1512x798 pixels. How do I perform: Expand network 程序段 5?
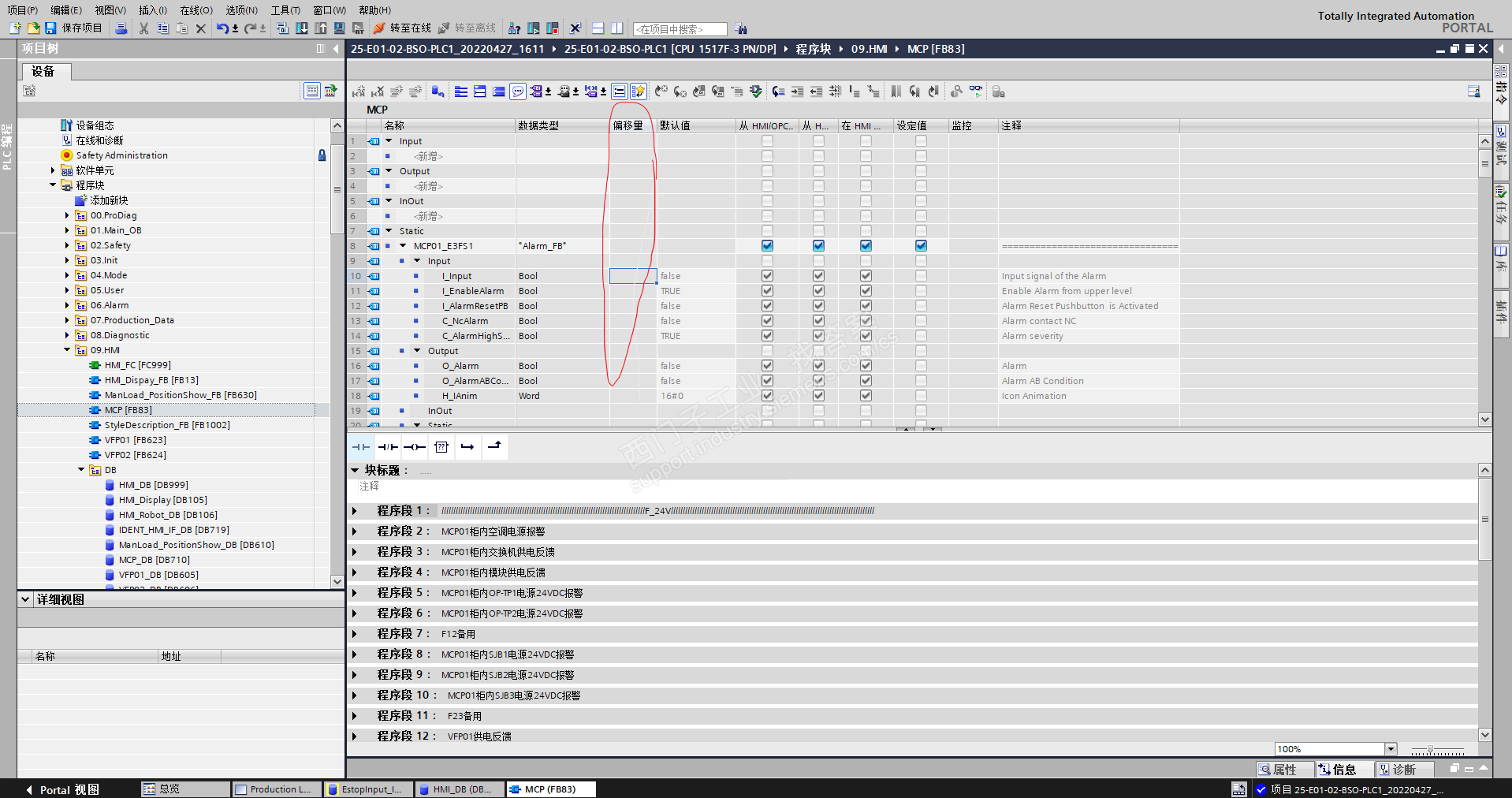coord(355,593)
